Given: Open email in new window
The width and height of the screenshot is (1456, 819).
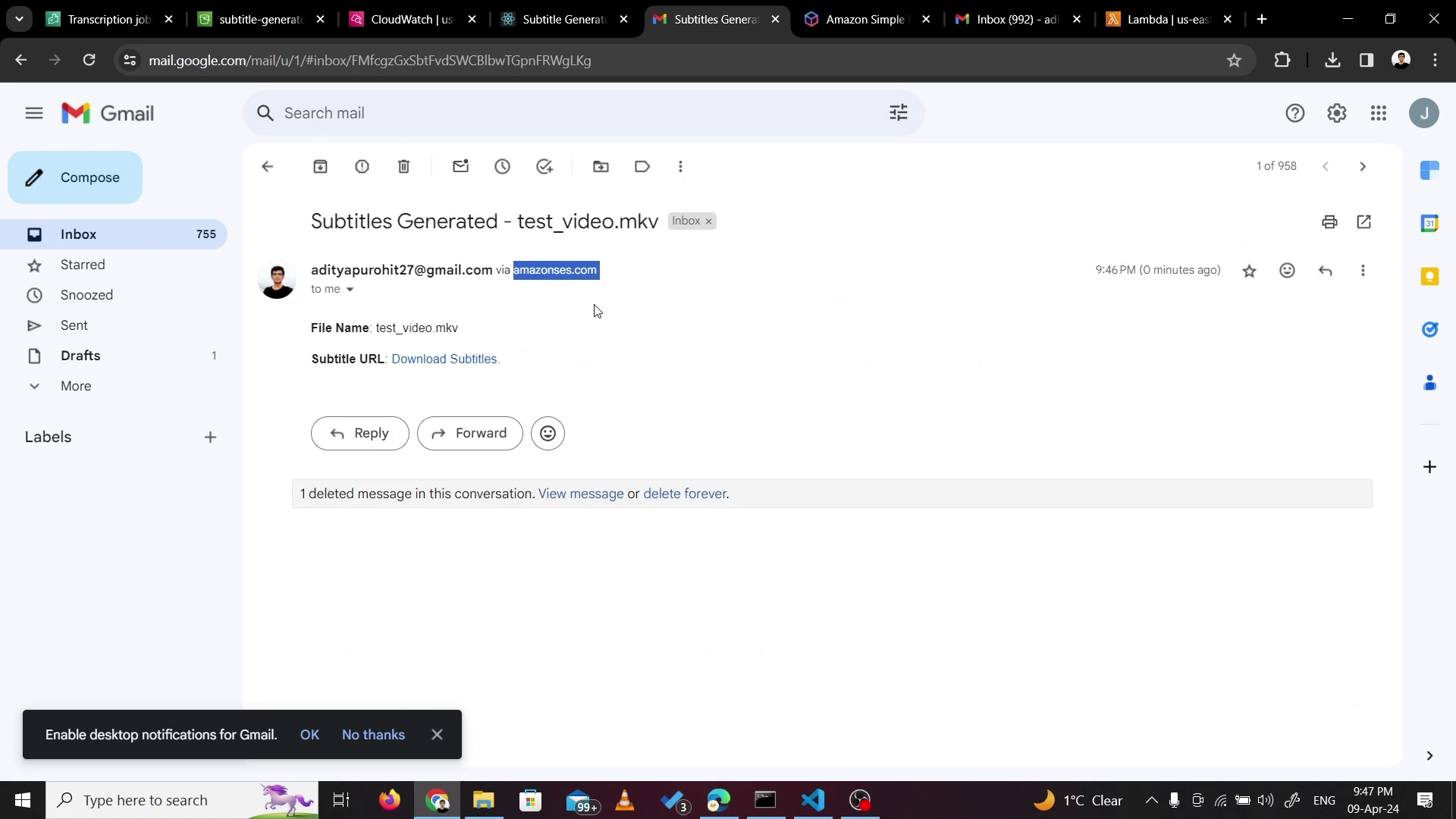Looking at the screenshot, I should (x=1363, y=222).
